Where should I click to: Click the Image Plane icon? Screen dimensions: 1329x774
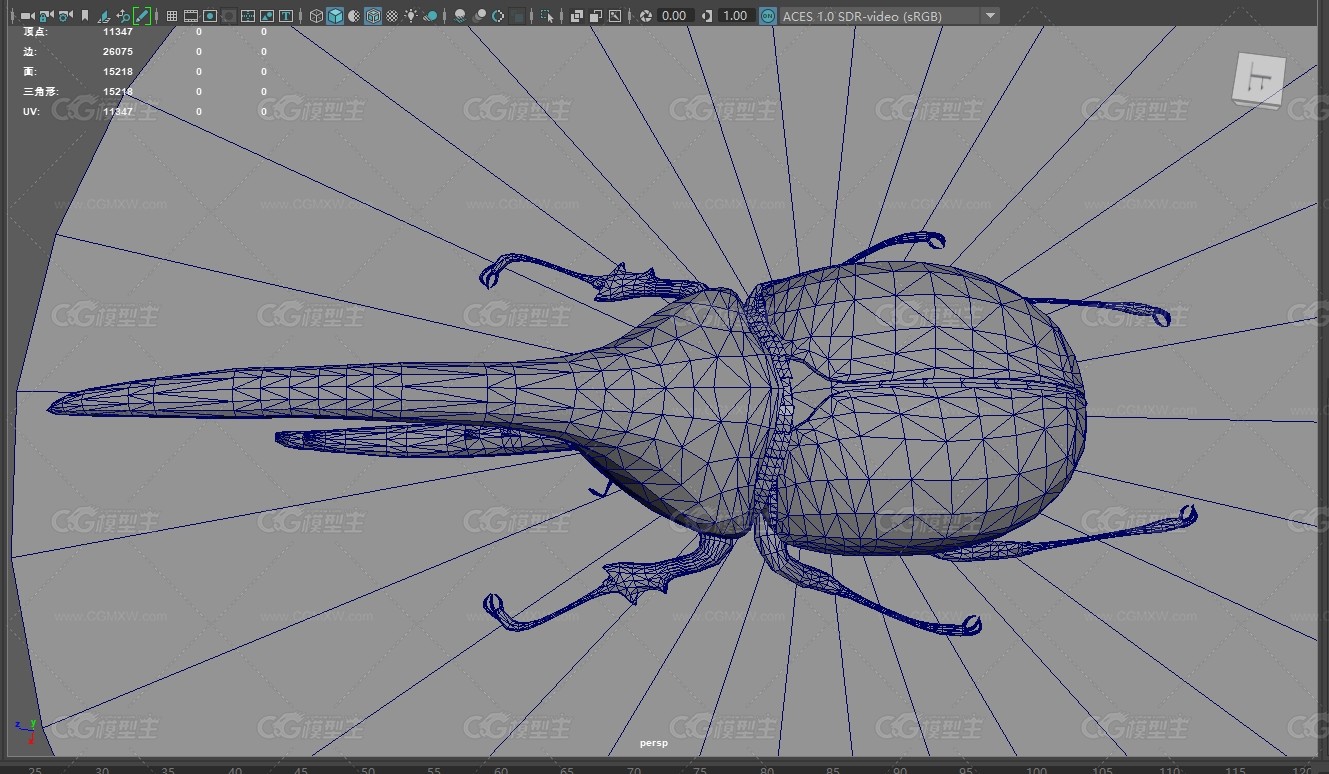coord(104,16)
